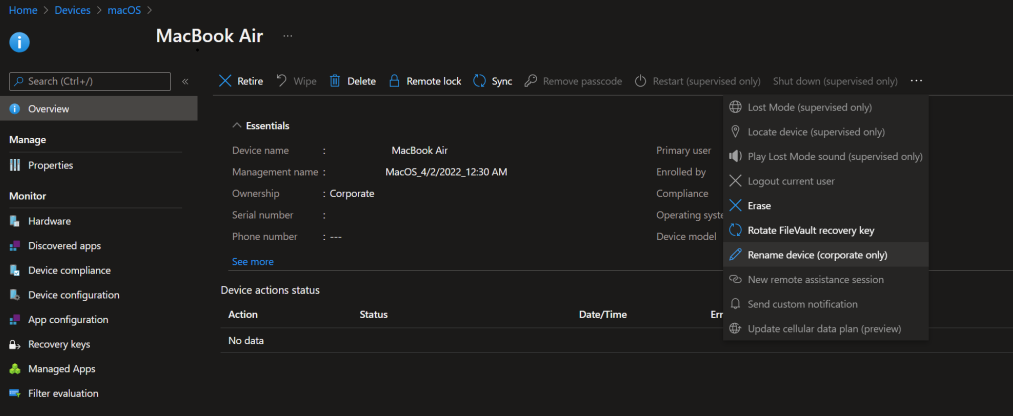Viewport: 1013px width, 416px height.
Task: Click the Shut down (supervised only) button
Action: point(835,81)
